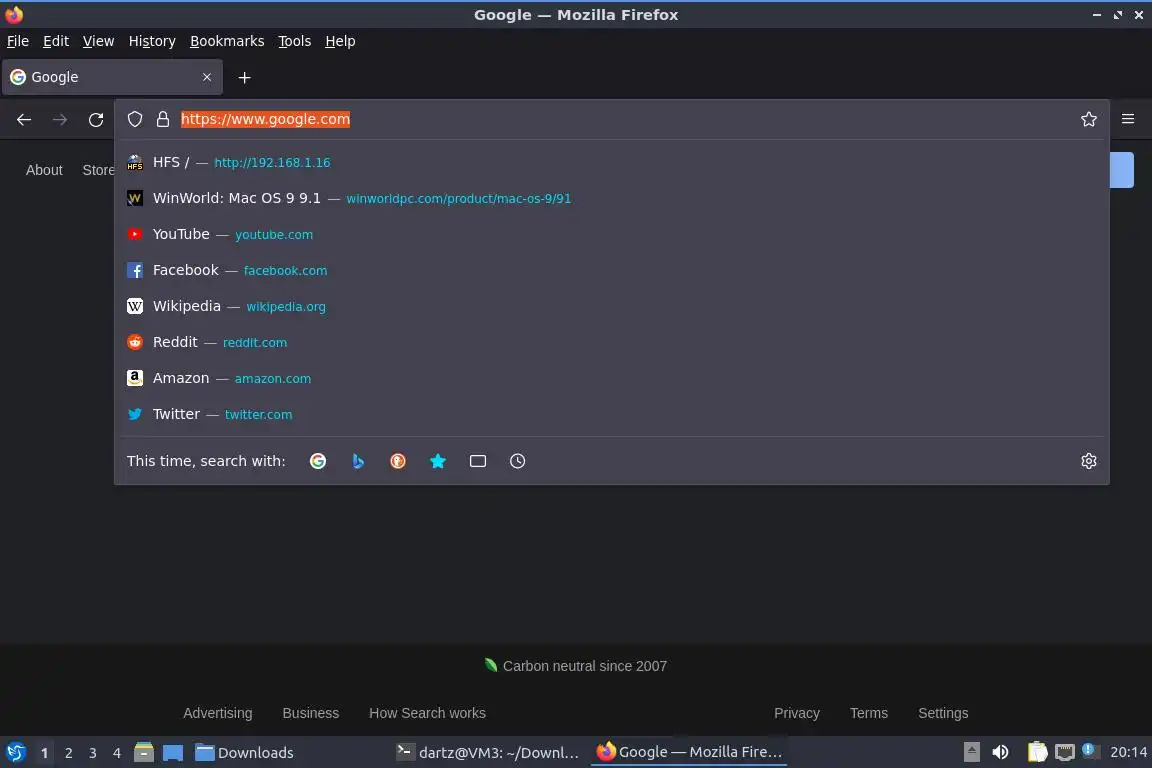Reload the current page
The height and width of the screenshot is (768, 1152).
coord(96,120)
